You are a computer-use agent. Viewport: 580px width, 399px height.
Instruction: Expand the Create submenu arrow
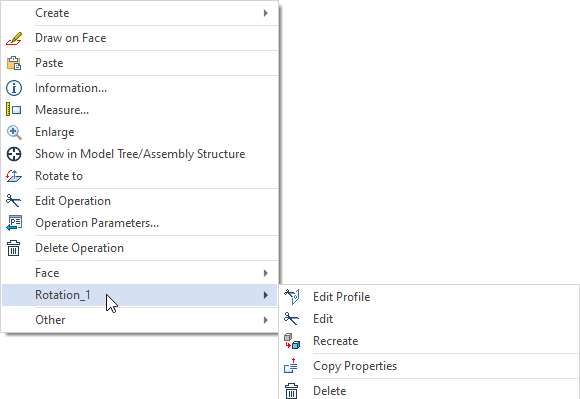coord(266,13)
